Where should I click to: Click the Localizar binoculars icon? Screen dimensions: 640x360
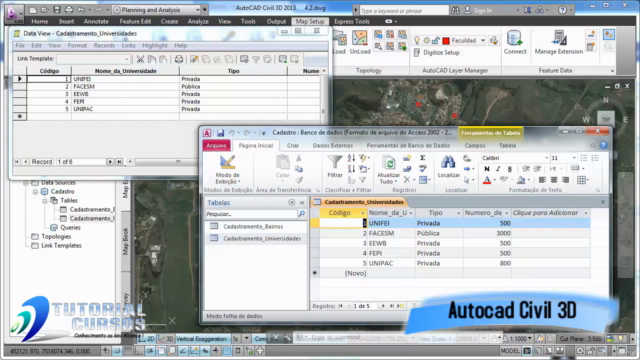pos(448,162)
